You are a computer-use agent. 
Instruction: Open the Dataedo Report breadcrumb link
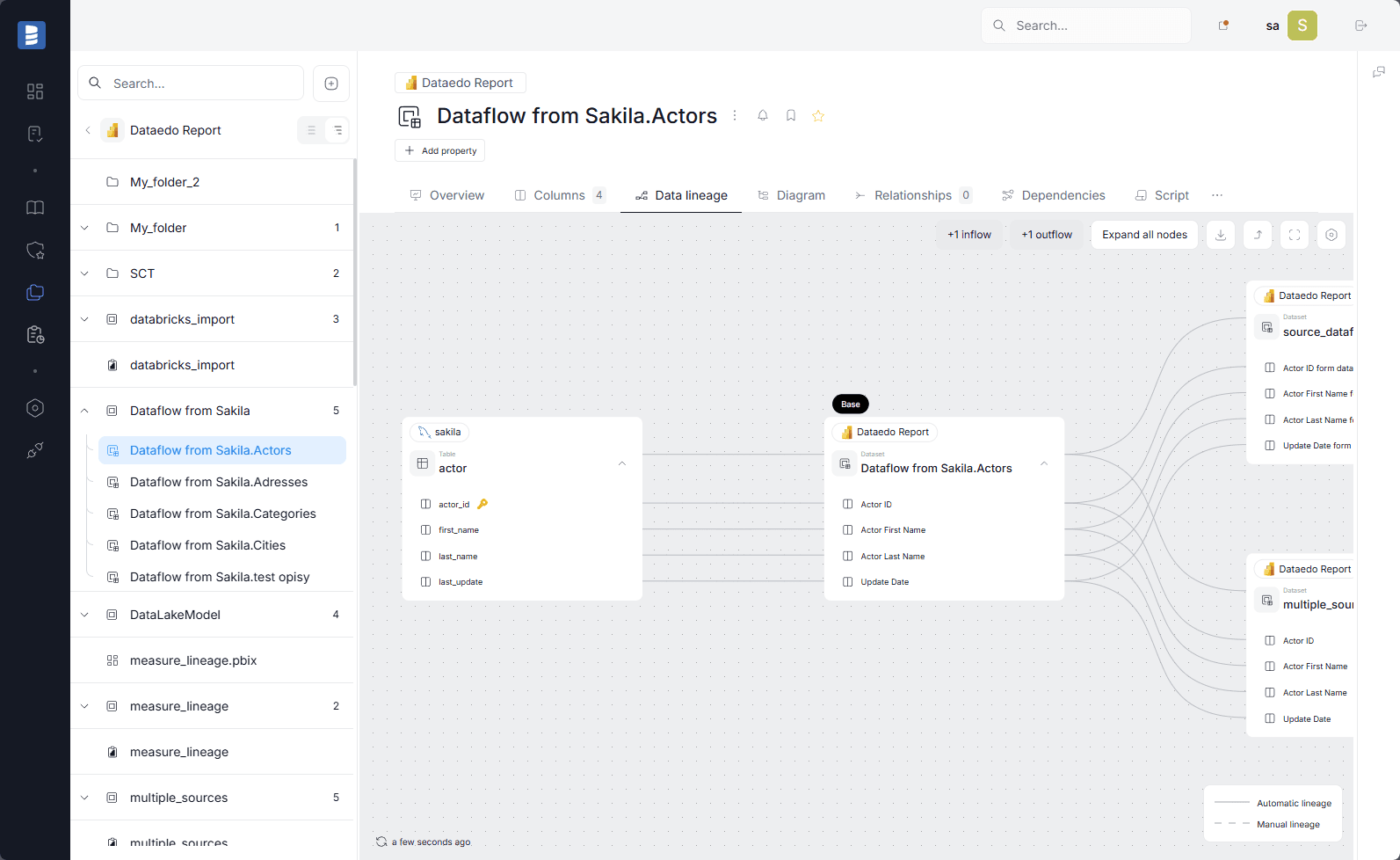[461, 83]
